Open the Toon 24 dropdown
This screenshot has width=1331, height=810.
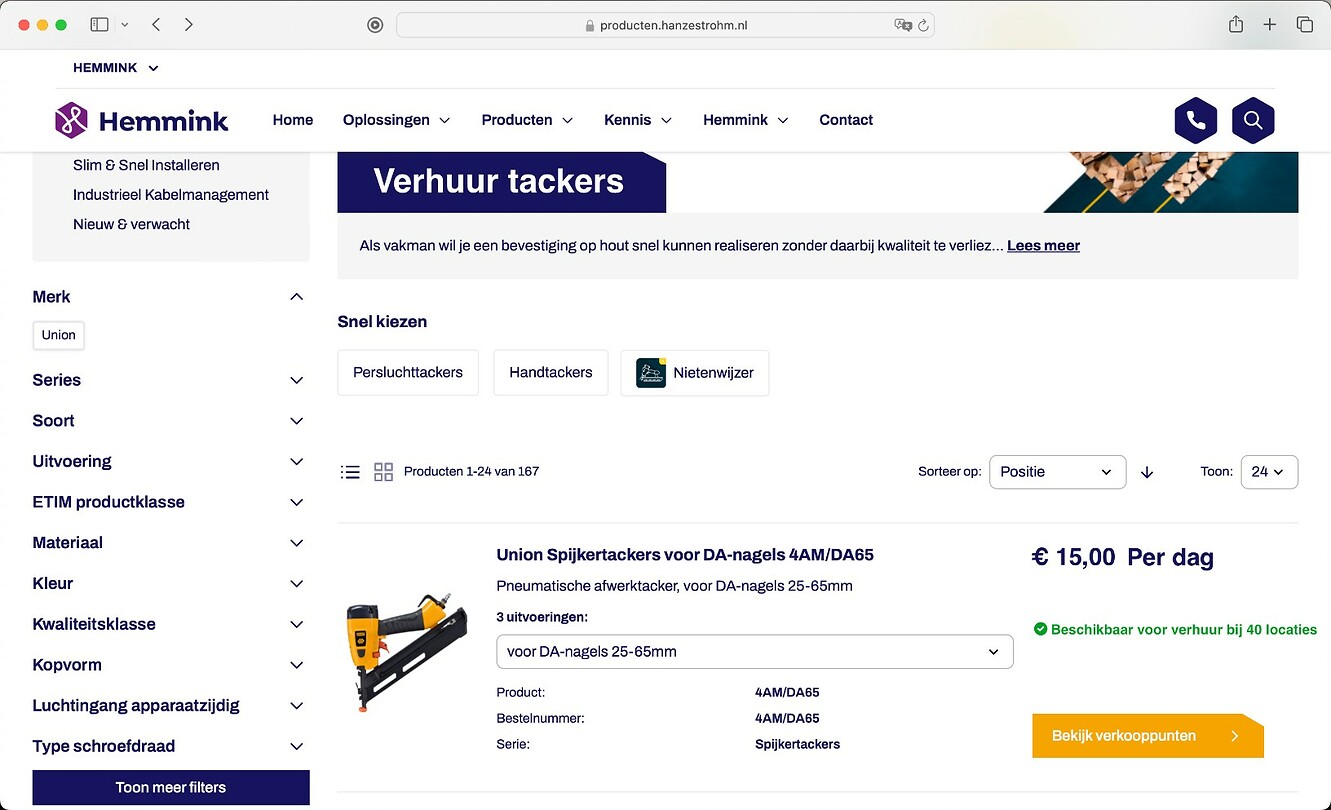1269,472
